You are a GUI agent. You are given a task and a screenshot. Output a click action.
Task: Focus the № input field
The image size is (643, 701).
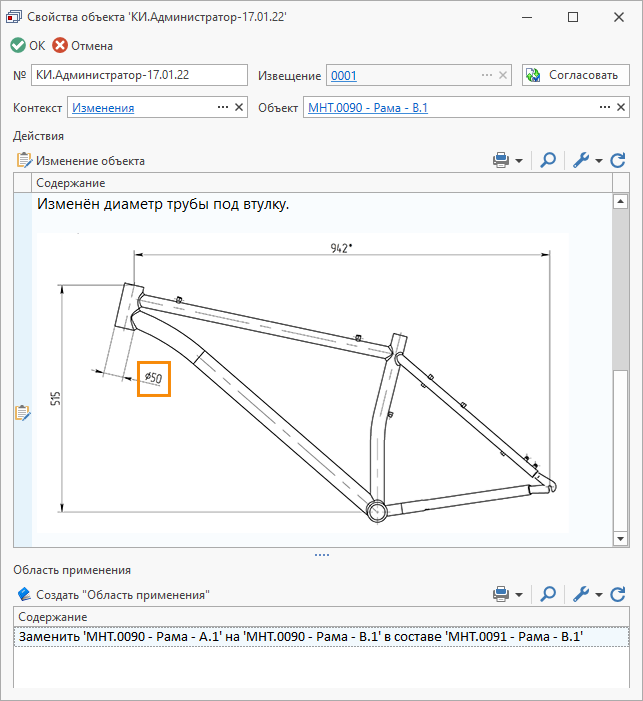tap(139, 75)
